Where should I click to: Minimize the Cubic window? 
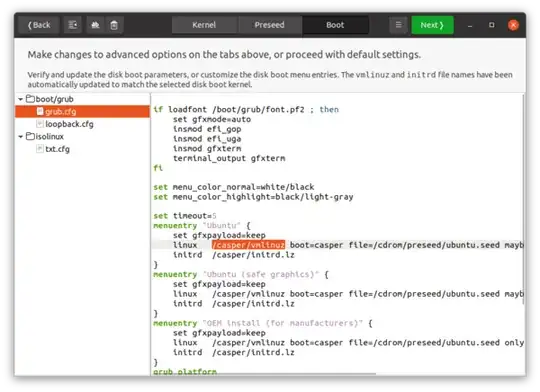[x=470, y=25]
